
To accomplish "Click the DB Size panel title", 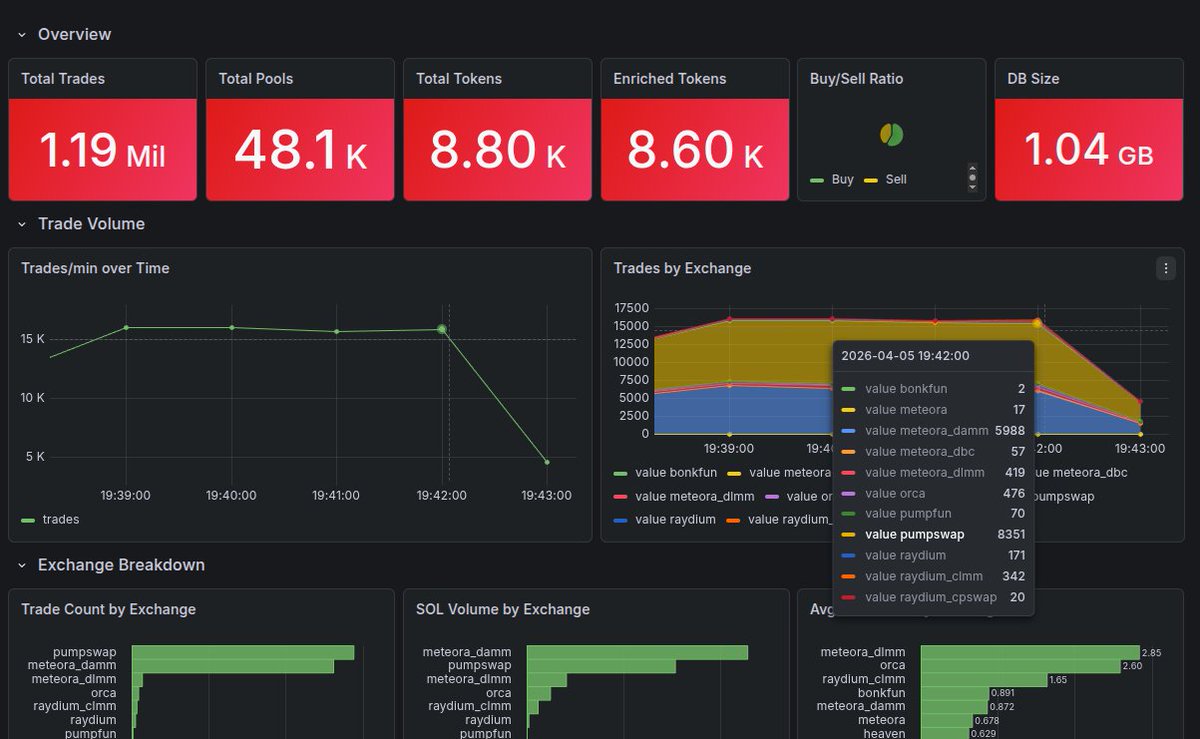I will pos(1033,78).
